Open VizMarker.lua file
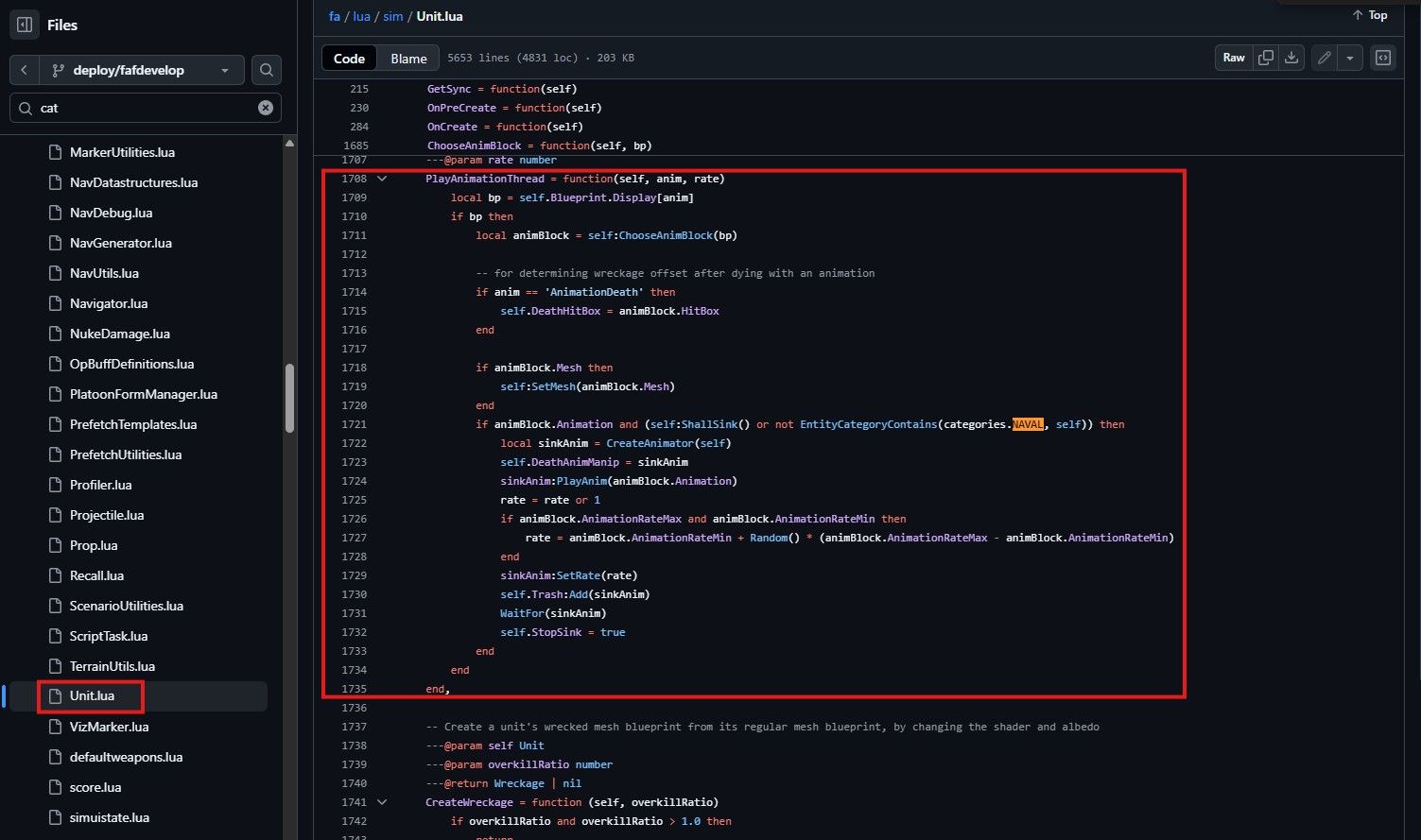The image size is (1421, 840). click(x=109, y=727)
